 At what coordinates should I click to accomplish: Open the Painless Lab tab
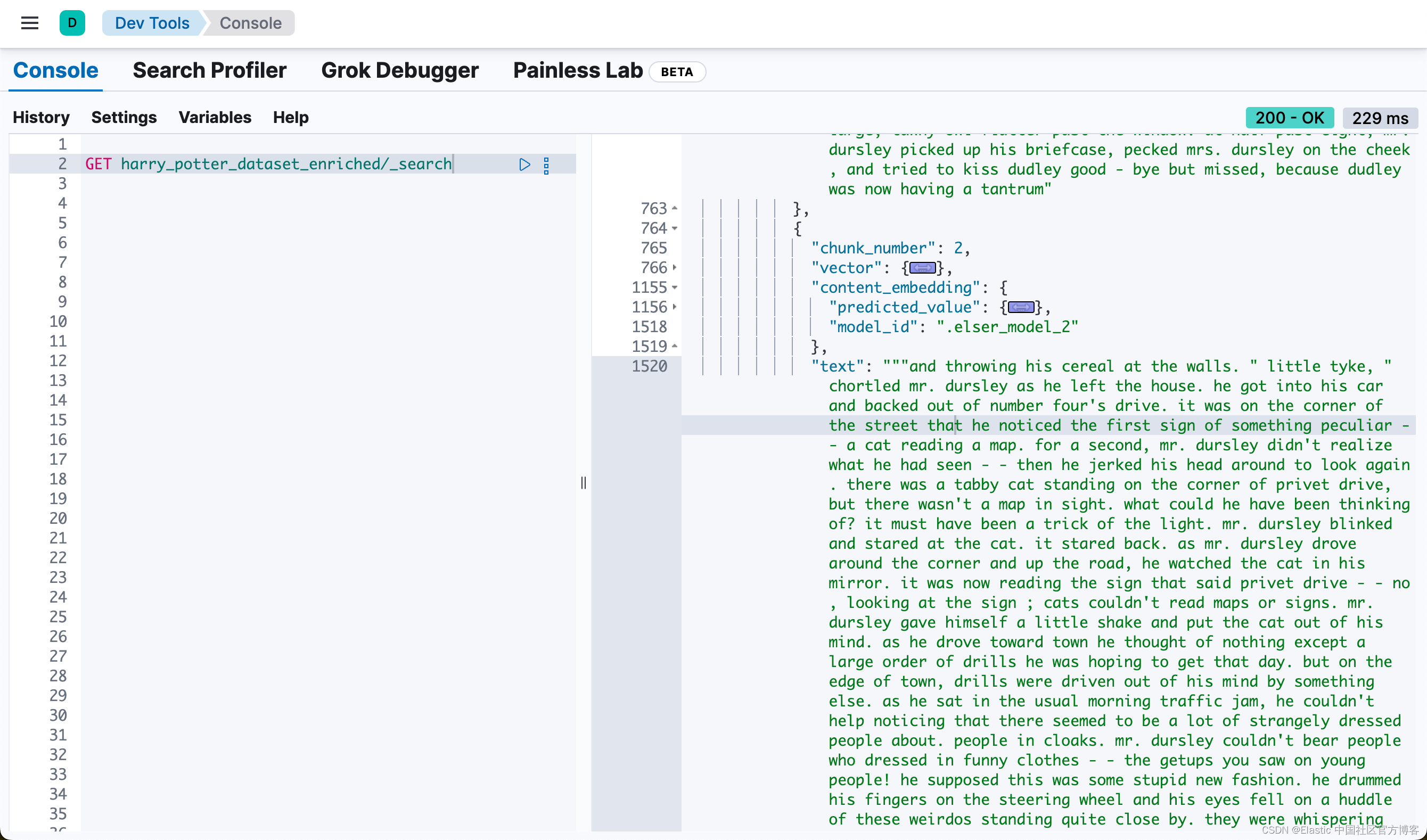[x=578, y=71]
